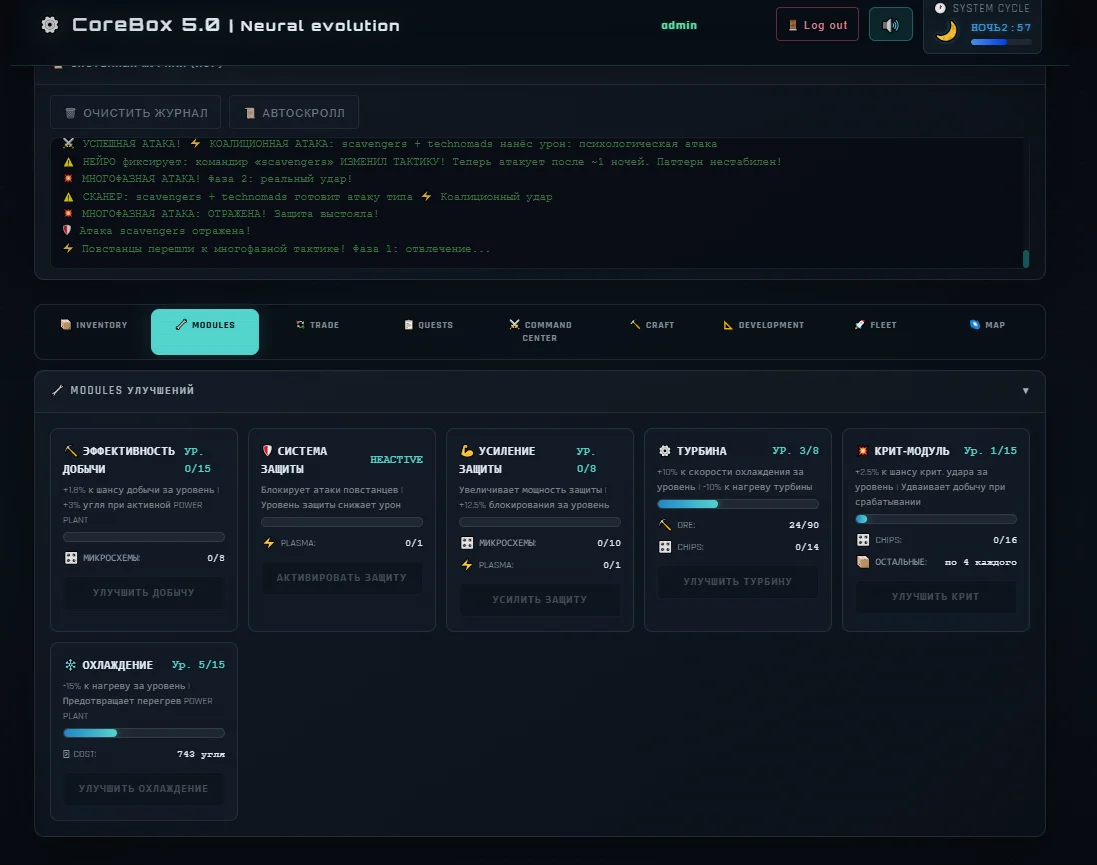Click the warning icon on СКАНЕР log line
This screenshot has height=865, width=1097.
coord(69,197)
